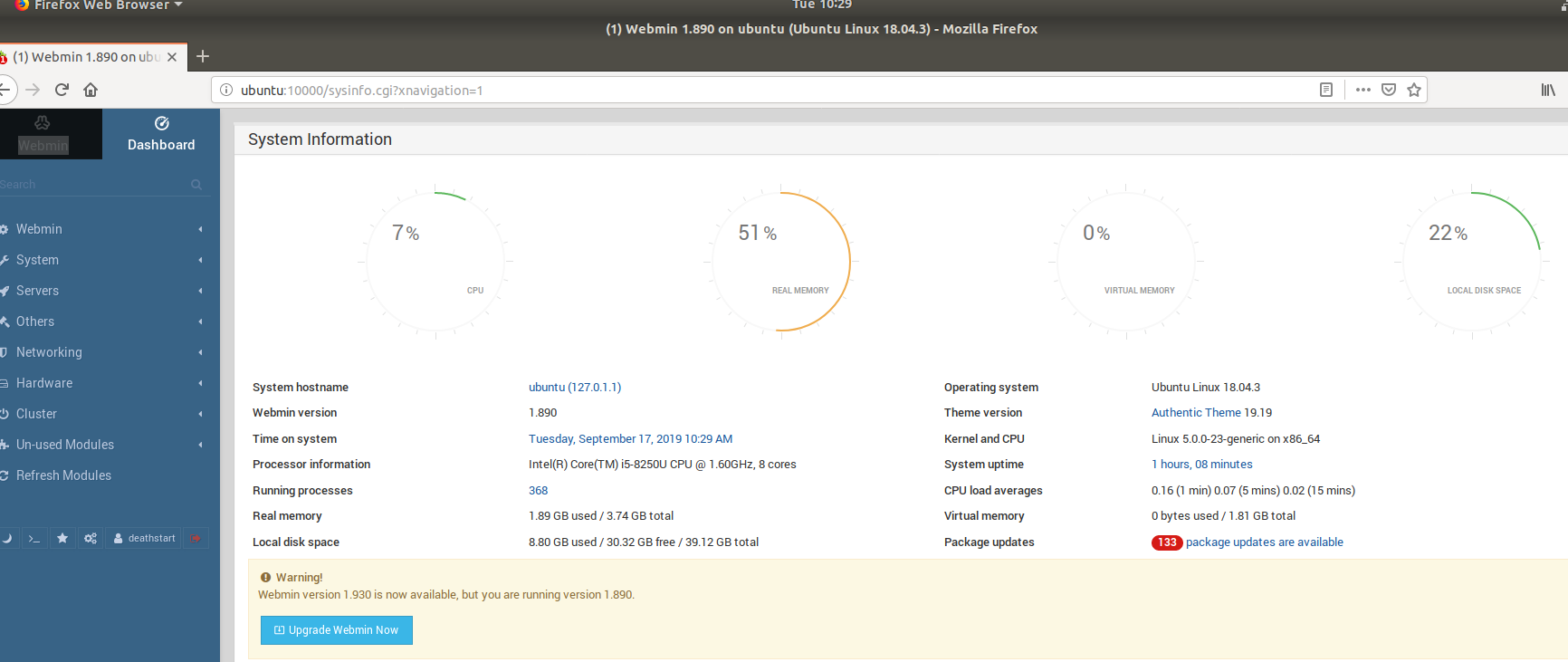Expand Networking category using its arrow
Viewport: 1568px width, 662px height.
(x=200, y=352)
